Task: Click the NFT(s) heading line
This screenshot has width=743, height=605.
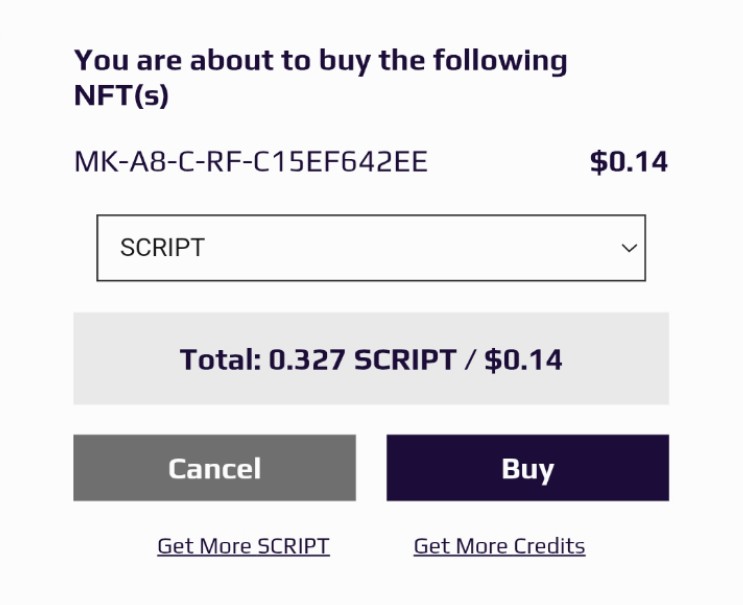Action: (121, 95)
